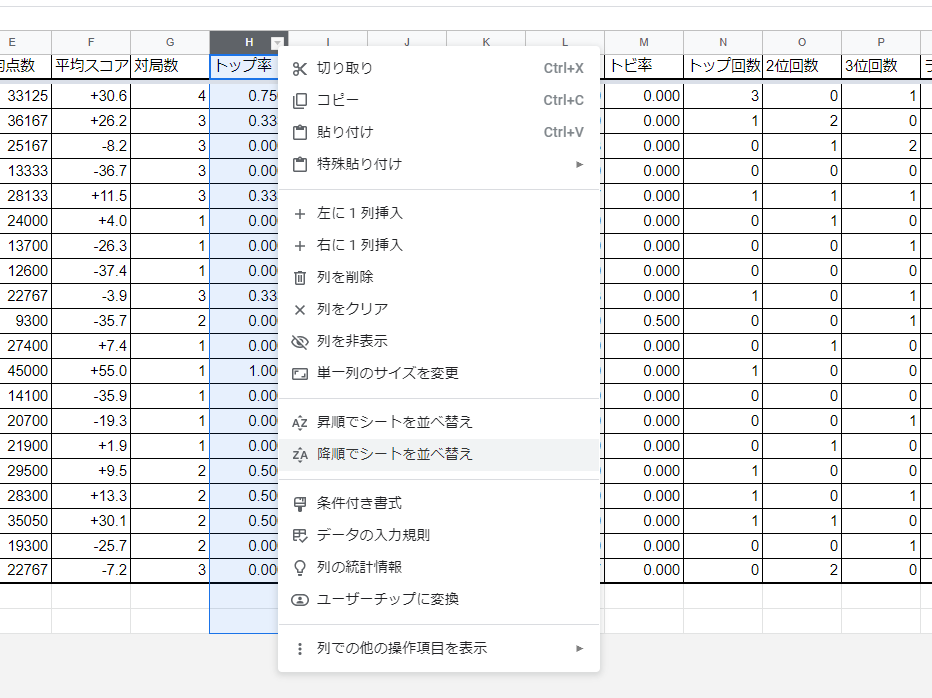Click the scissors icon for 切り取り

click(300, 68)
